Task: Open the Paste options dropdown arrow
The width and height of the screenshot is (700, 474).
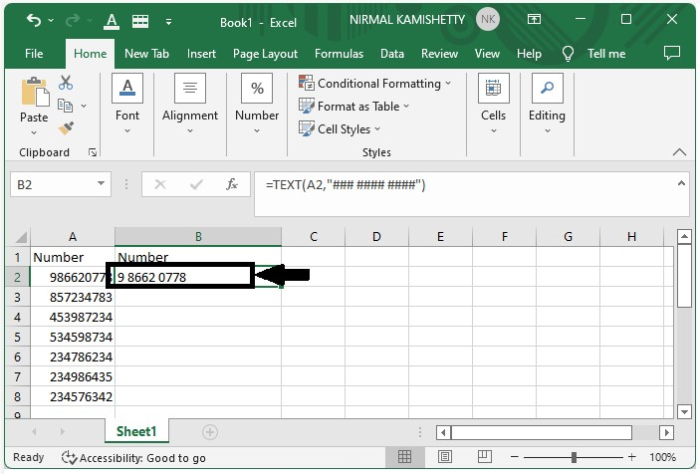Action: tap(34, 133)
